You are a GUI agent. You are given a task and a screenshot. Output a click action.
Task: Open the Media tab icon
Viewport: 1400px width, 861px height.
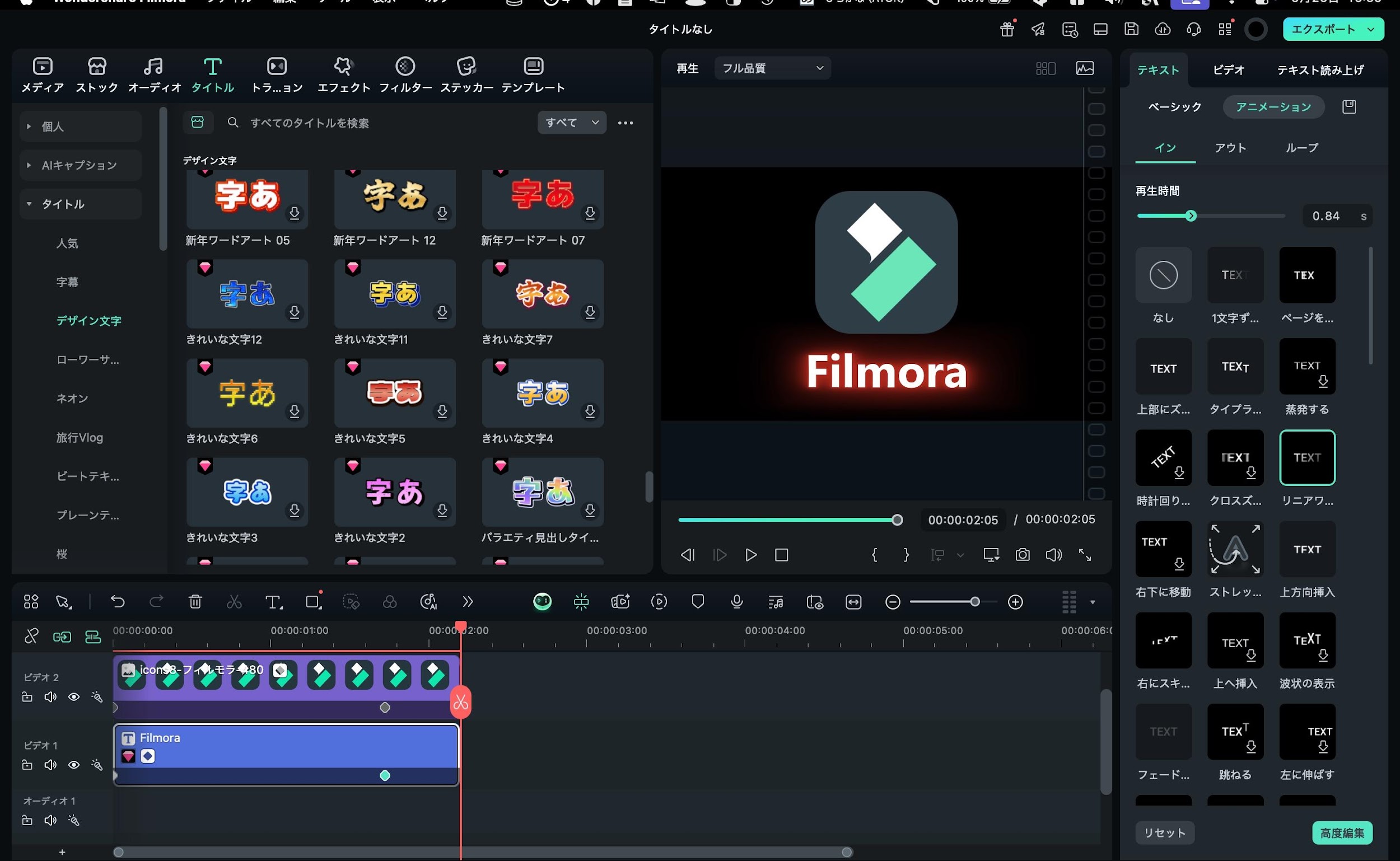(42, 67)
